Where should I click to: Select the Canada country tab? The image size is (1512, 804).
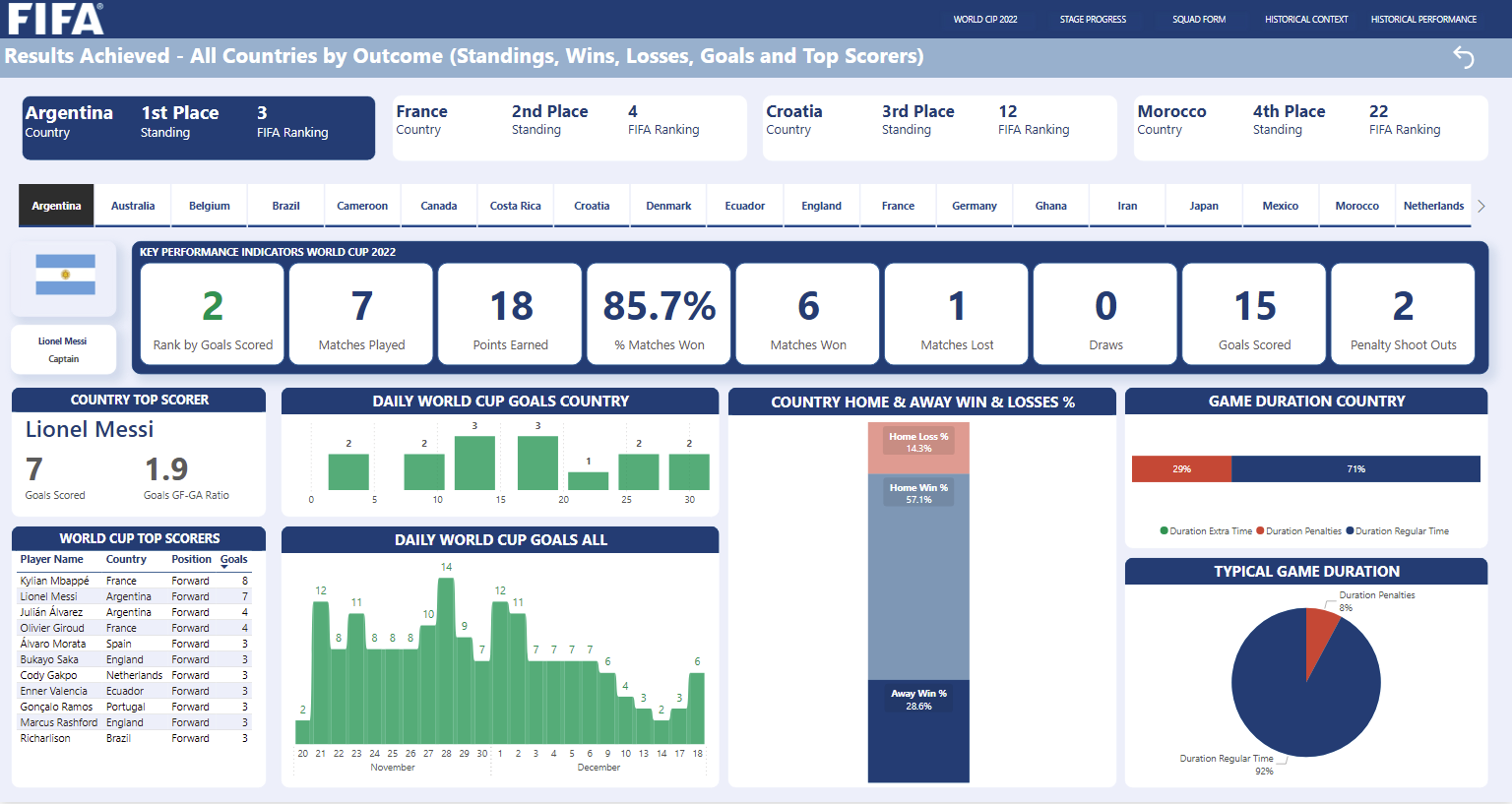[x=439, y=206]
